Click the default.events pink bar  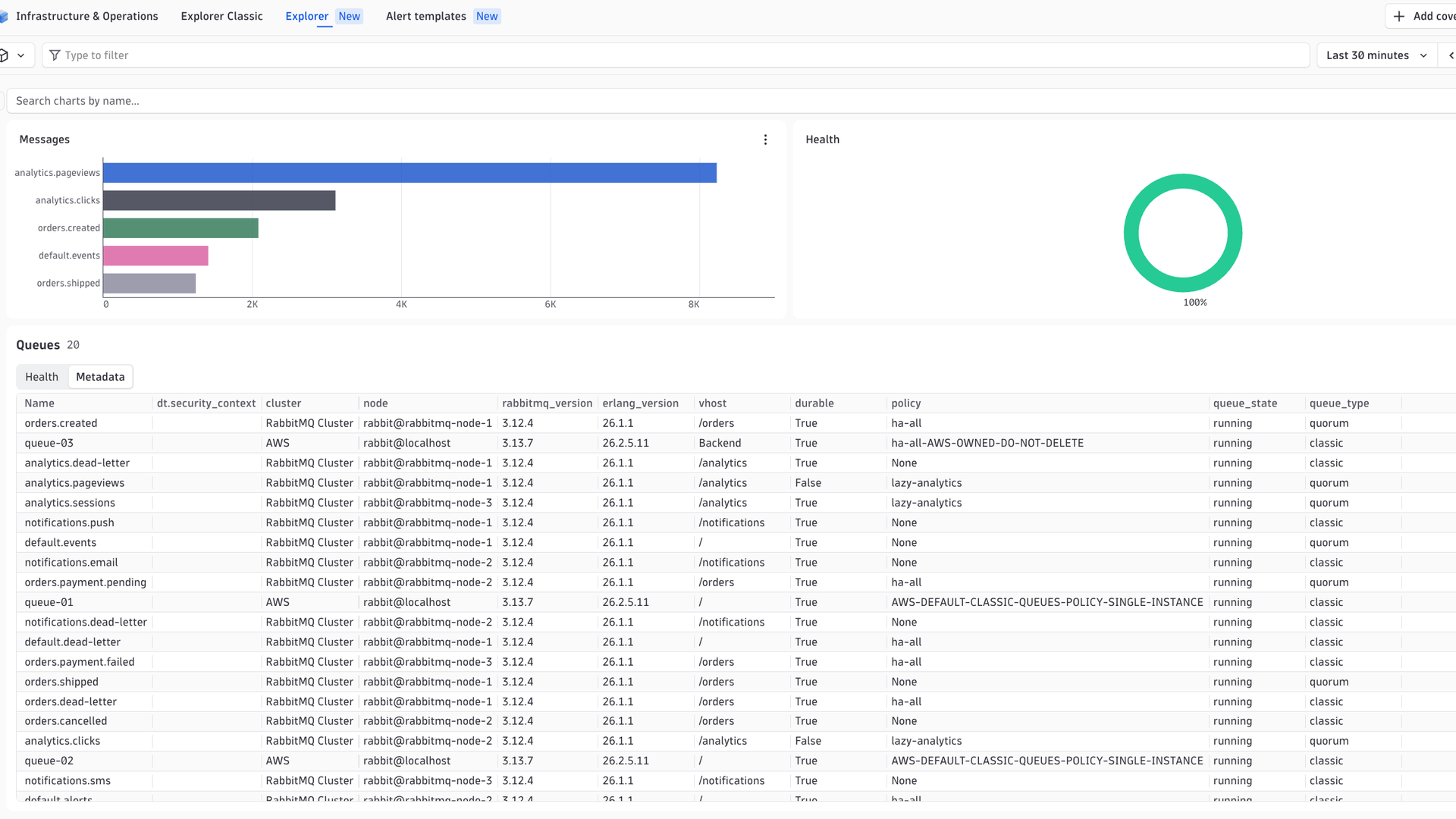[155, 256]
